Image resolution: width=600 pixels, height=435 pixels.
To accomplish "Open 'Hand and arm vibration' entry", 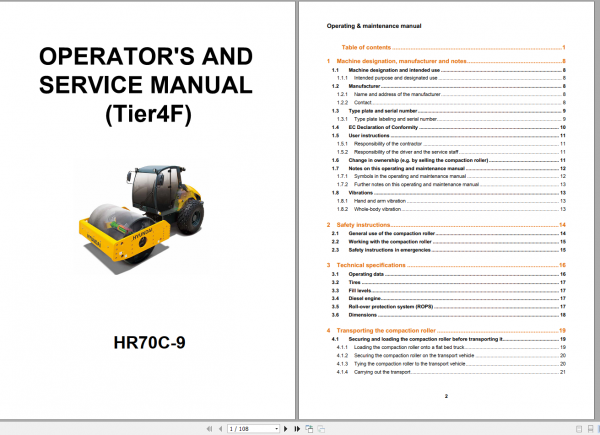I will pos(451,201).
